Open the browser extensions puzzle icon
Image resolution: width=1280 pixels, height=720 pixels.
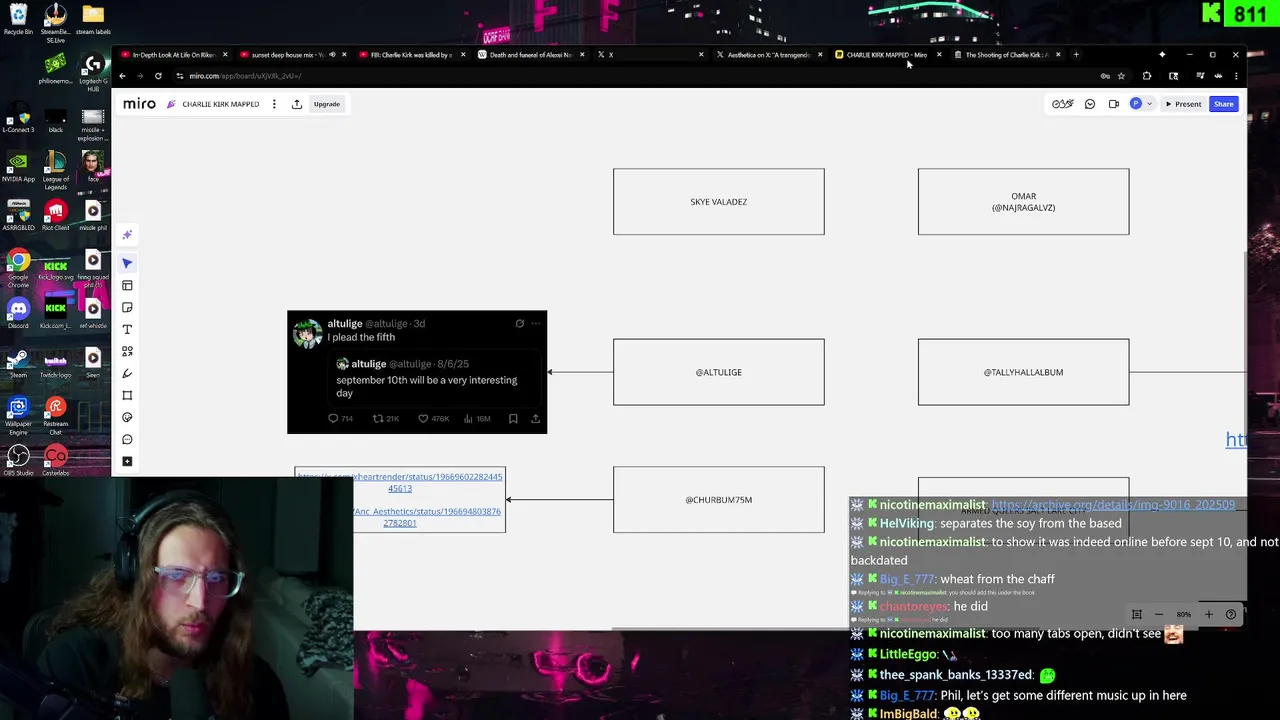click(1147, 76)
